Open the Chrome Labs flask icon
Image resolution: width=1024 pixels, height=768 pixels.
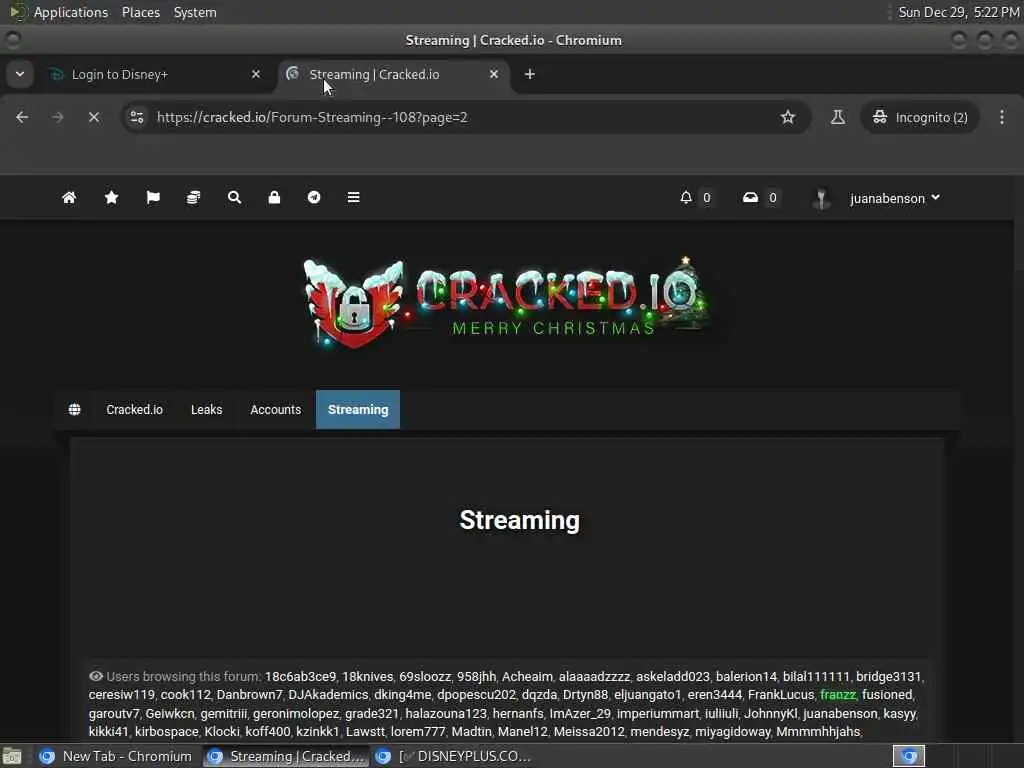[x=838, y=117]
